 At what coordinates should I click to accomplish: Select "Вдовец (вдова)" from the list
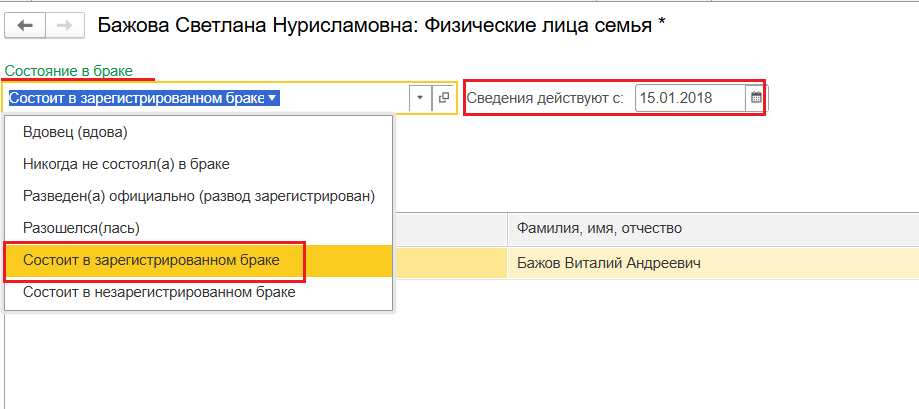pos(198,133)
